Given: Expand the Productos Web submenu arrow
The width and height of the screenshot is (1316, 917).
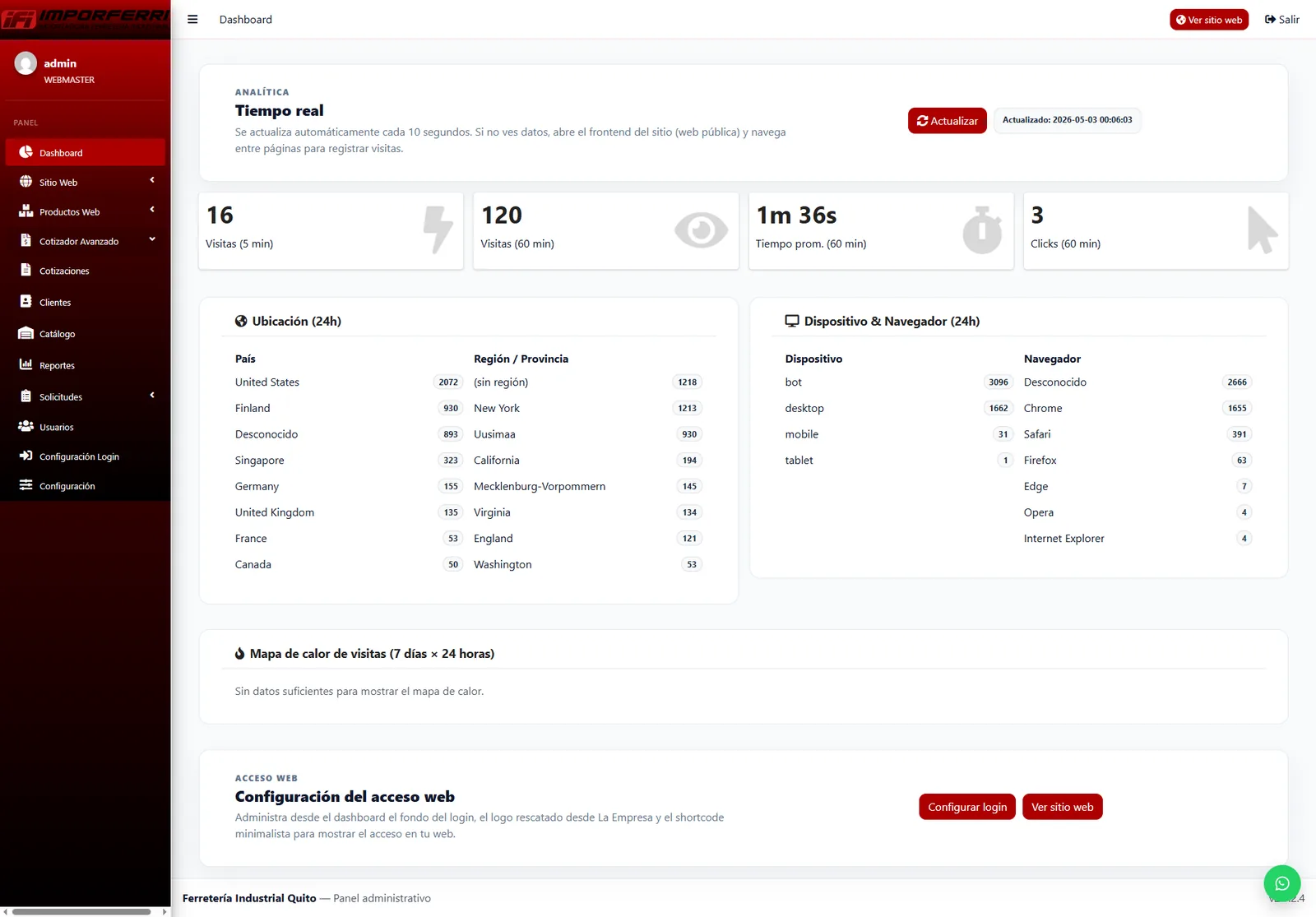Looking at the screenshot, I should tap(152, 210).
